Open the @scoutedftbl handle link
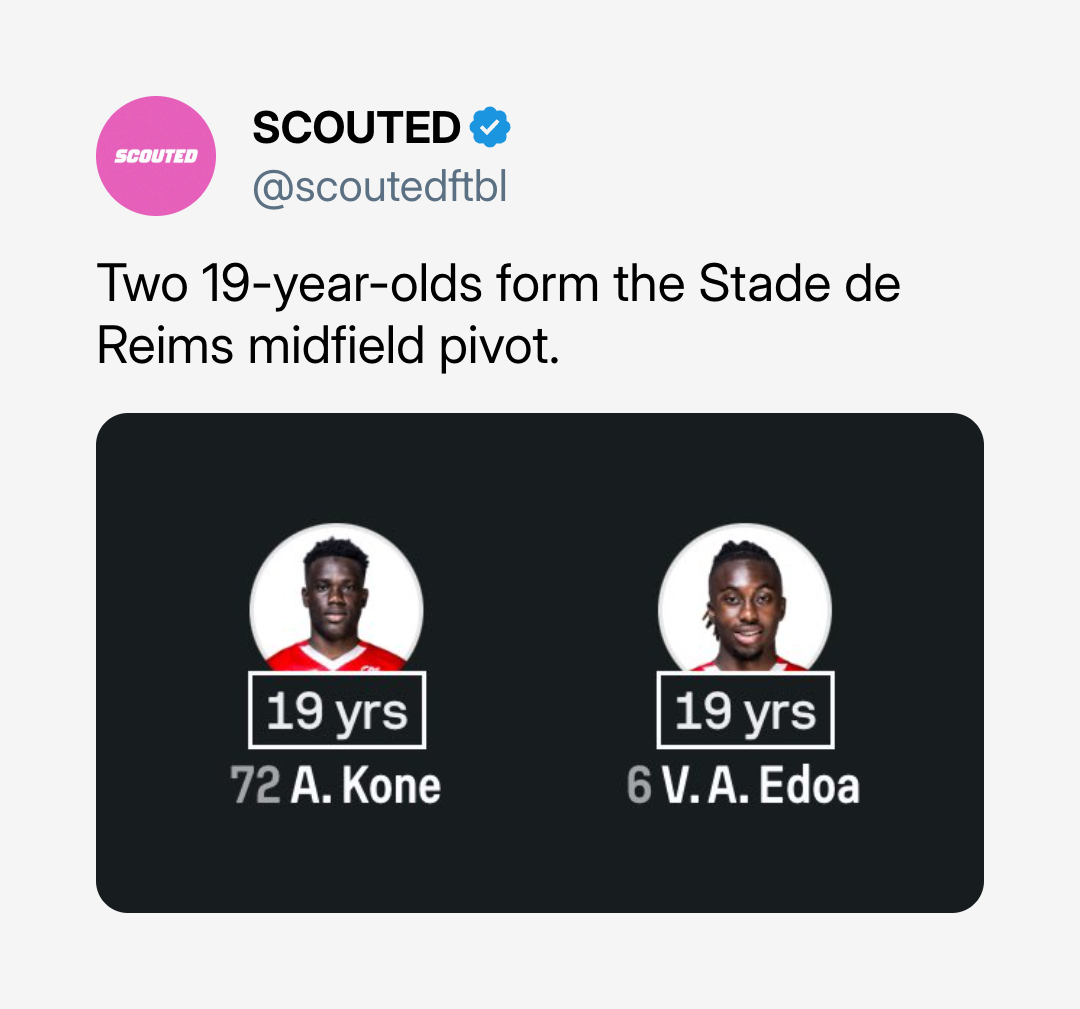 380,187
